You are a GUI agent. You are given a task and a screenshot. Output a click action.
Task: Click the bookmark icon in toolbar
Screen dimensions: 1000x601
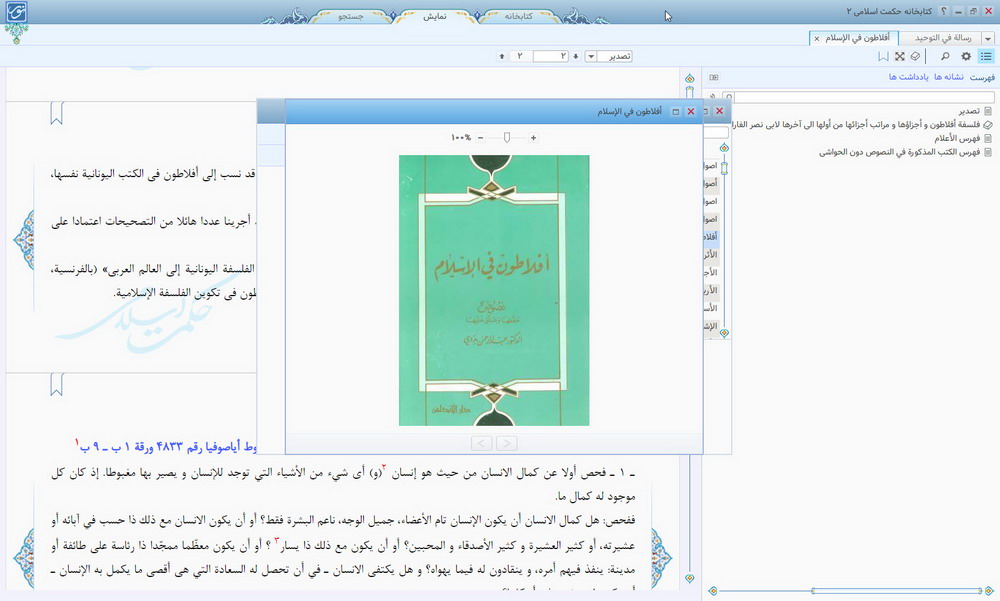883,57
